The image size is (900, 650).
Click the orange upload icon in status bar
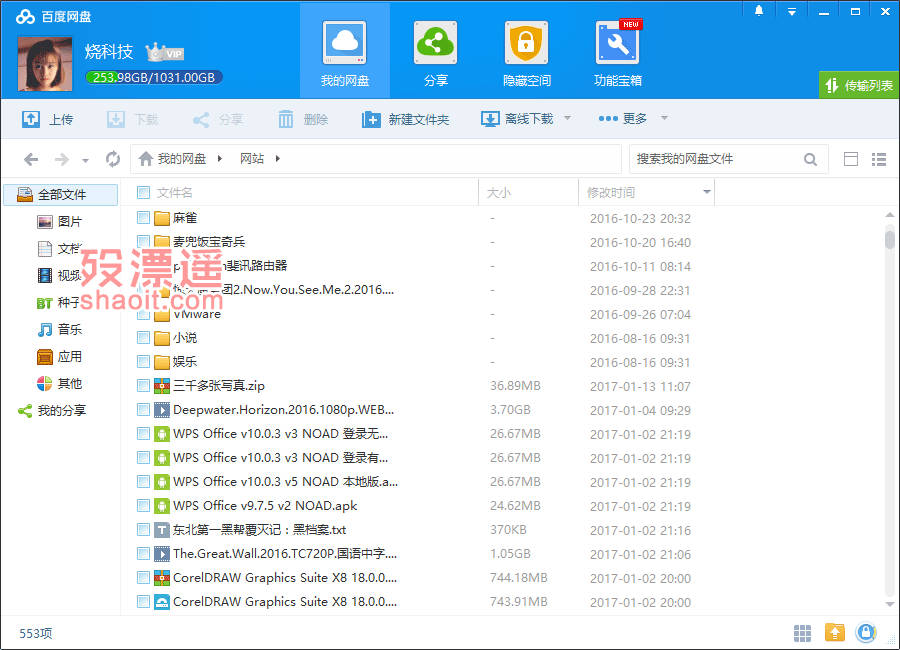click(835, 633)
